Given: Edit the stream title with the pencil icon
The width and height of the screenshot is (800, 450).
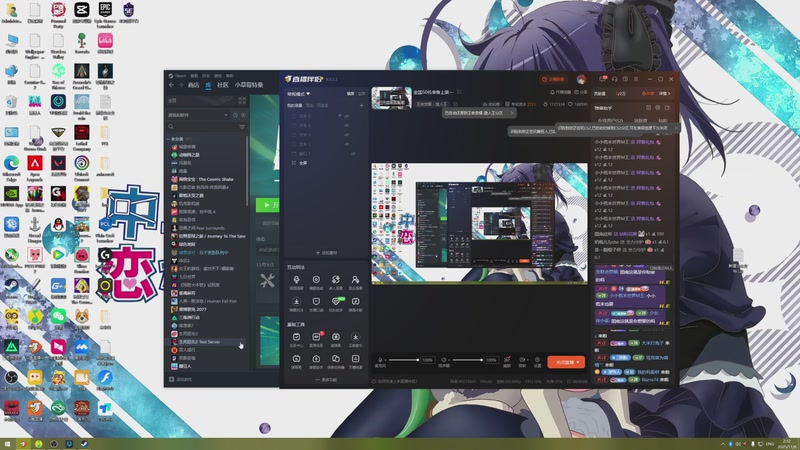Looking at the screenshot, I should click(x=459, y=92).
